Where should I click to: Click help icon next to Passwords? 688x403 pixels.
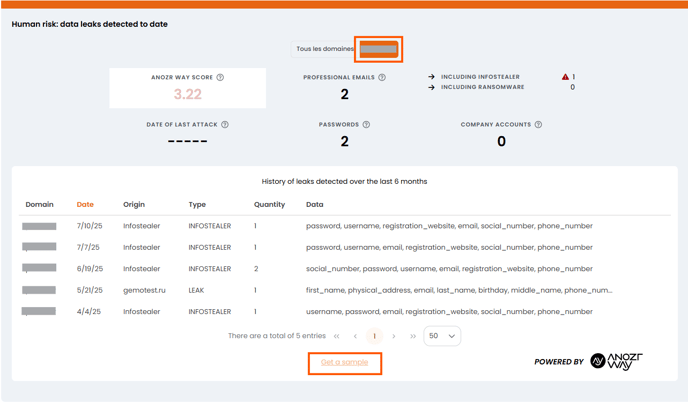(366, 125)
